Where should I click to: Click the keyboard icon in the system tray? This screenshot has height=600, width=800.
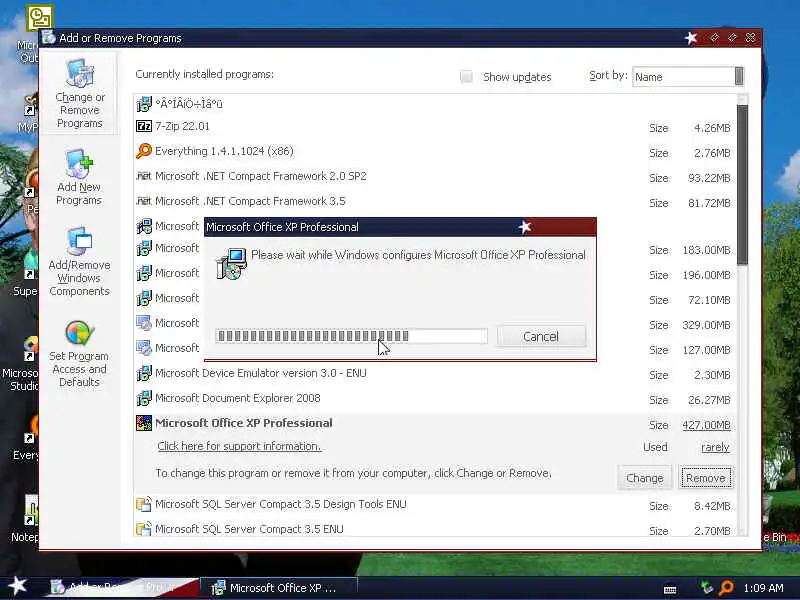click(x=670, y=590)
